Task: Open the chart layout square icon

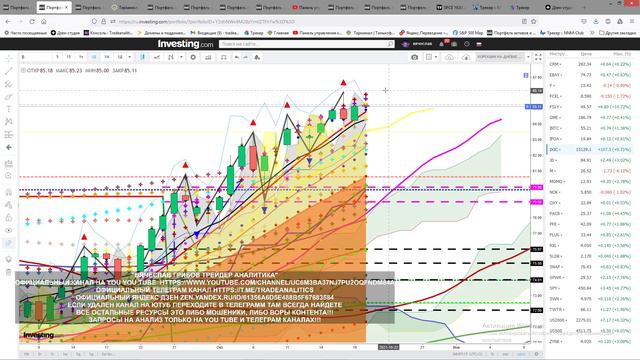Action: click(x=429, y=57)
